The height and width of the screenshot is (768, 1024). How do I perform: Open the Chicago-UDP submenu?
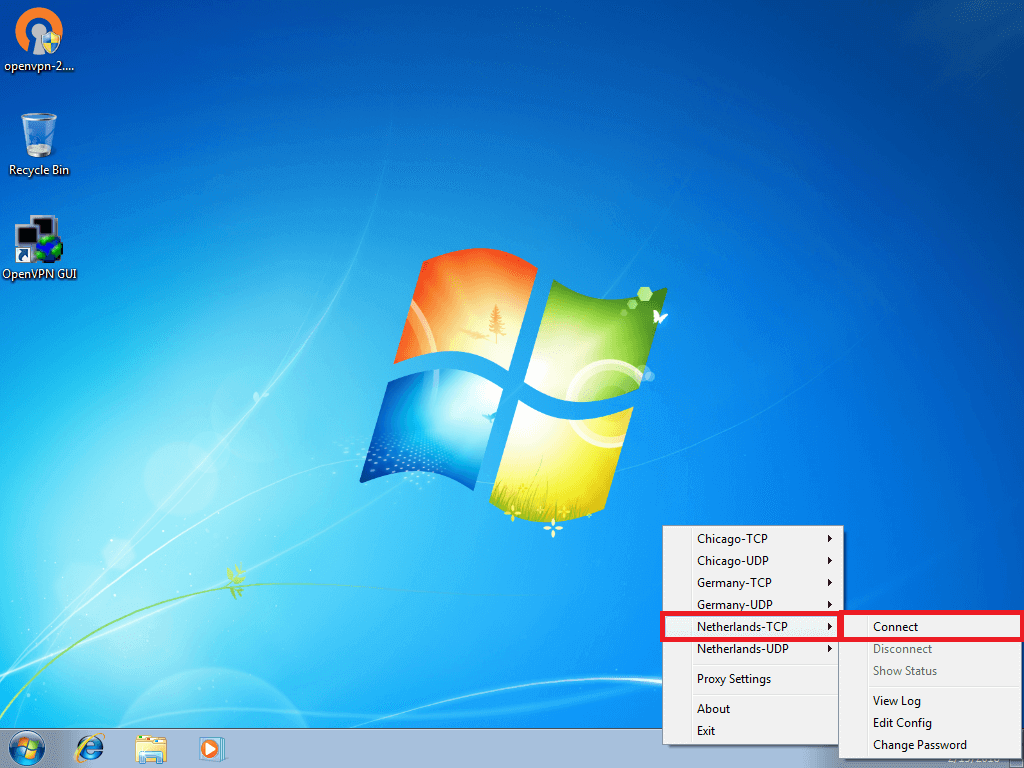click(753, 561)
